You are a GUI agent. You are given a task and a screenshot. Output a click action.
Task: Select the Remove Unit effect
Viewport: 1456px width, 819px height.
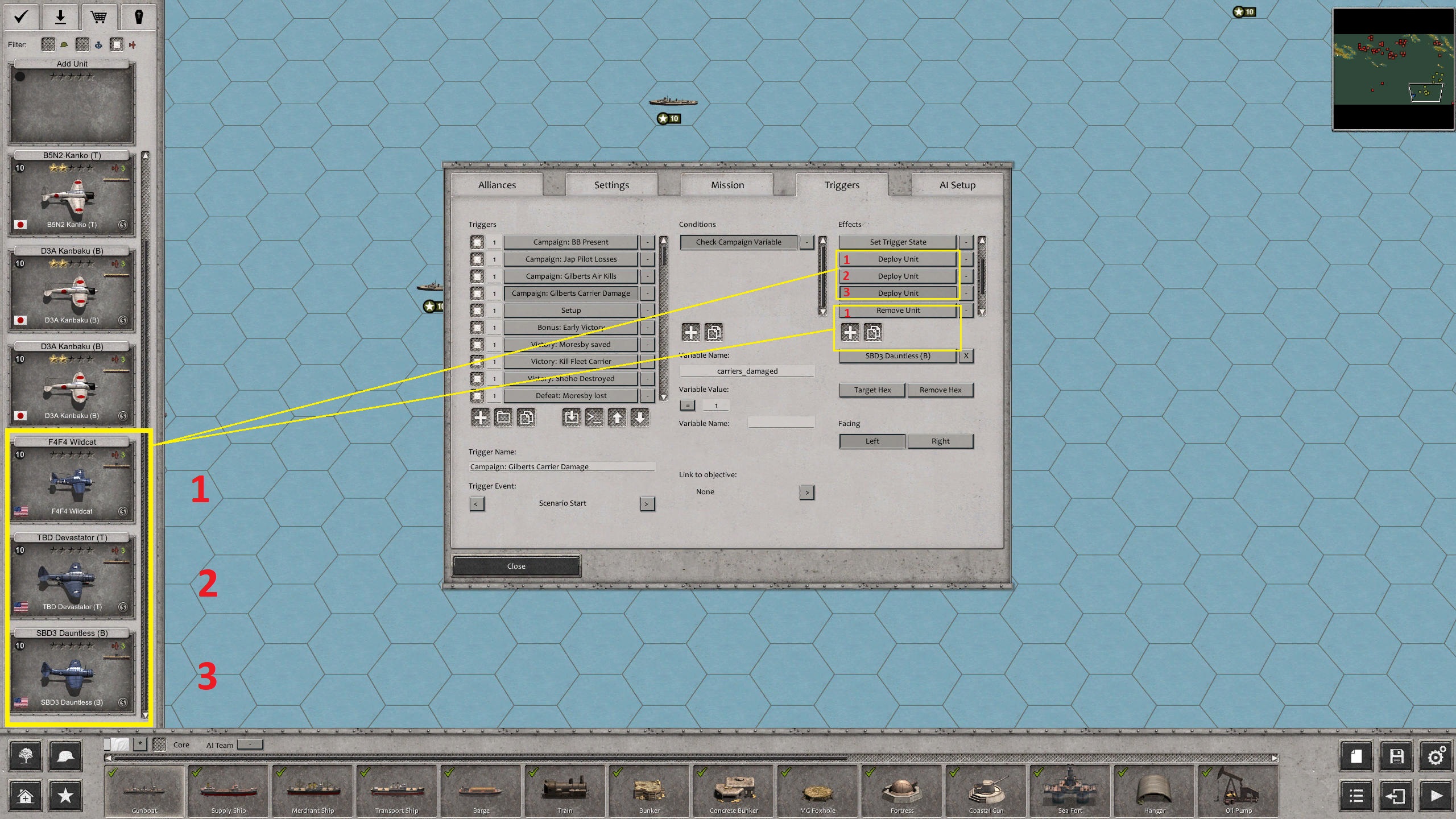tap(897, 311)
